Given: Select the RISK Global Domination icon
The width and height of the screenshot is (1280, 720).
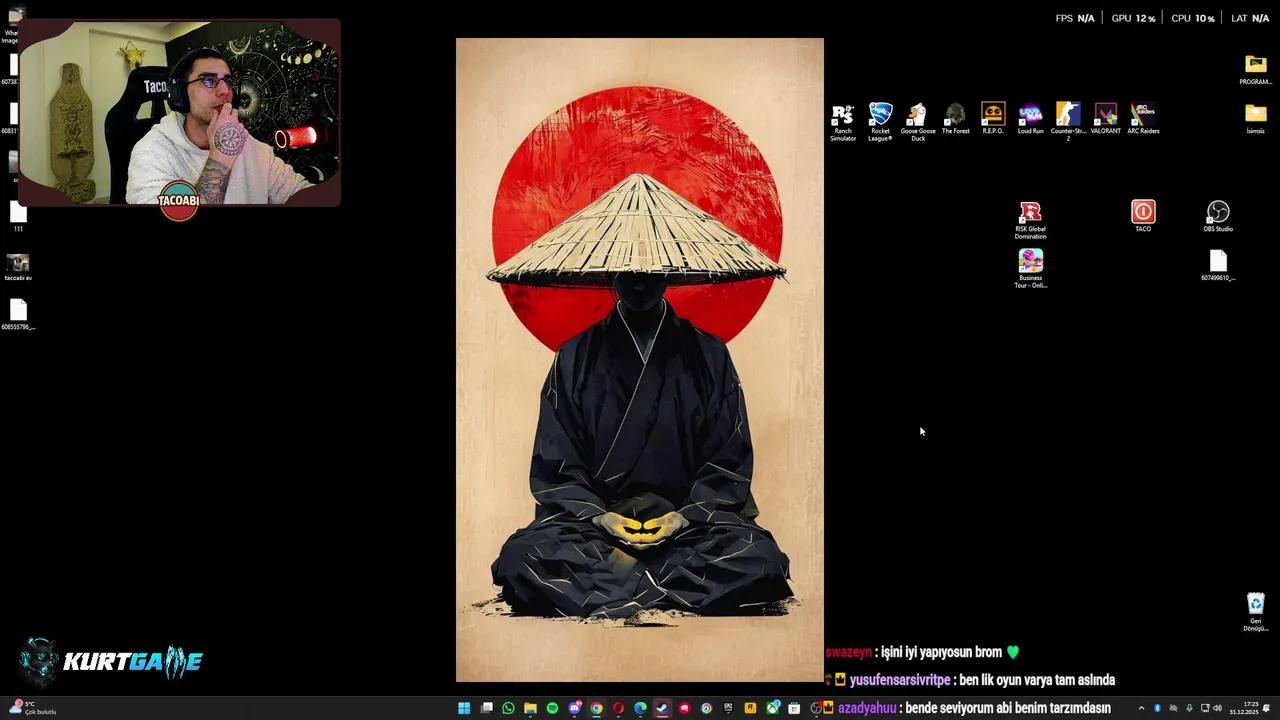Looking at the screenshot, I should (1030, 220).
